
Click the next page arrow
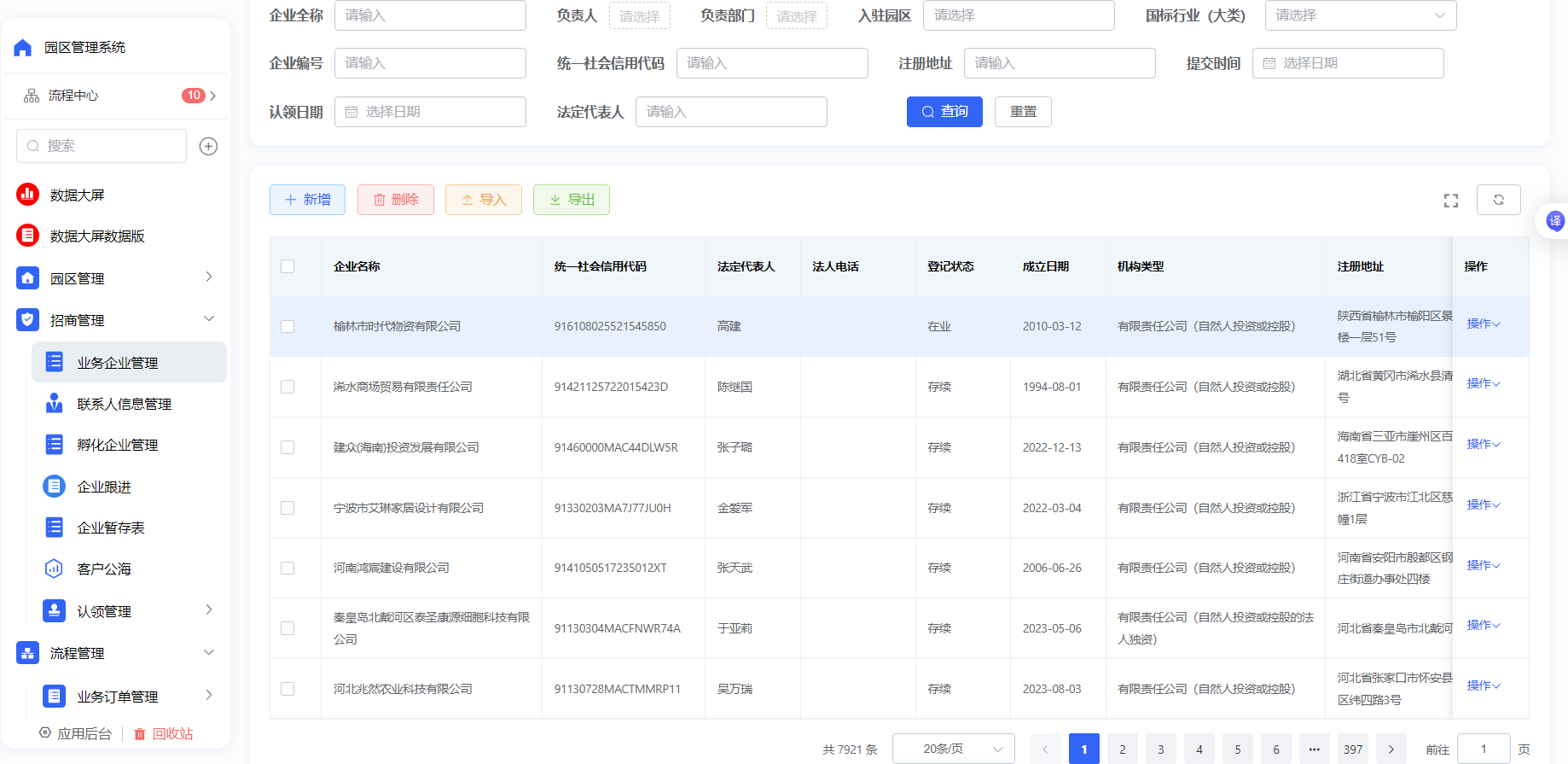(1391, 749)
